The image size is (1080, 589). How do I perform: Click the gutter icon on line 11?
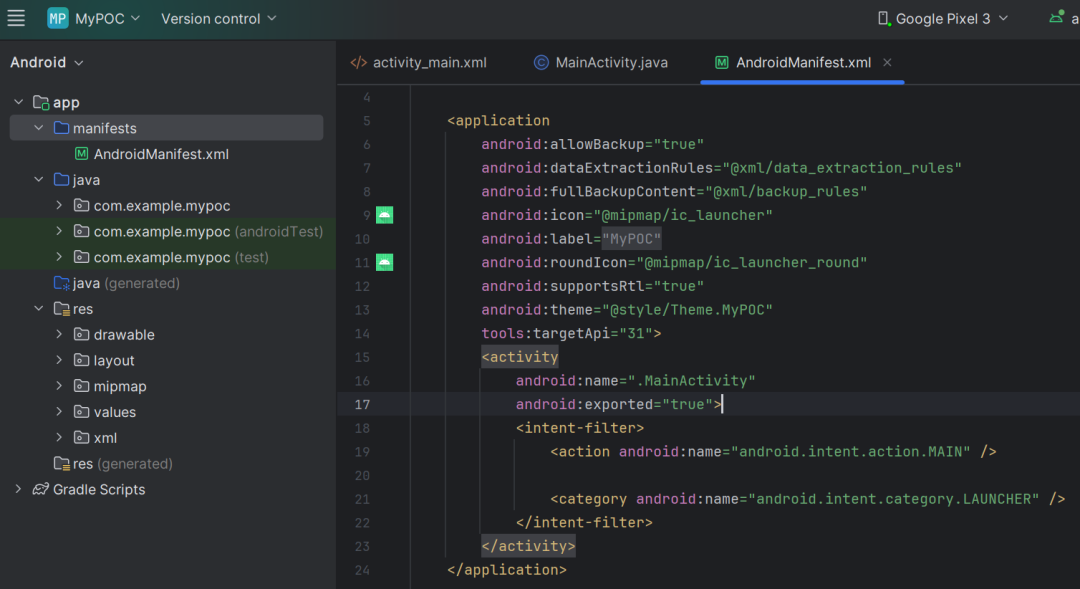(384, 262)
